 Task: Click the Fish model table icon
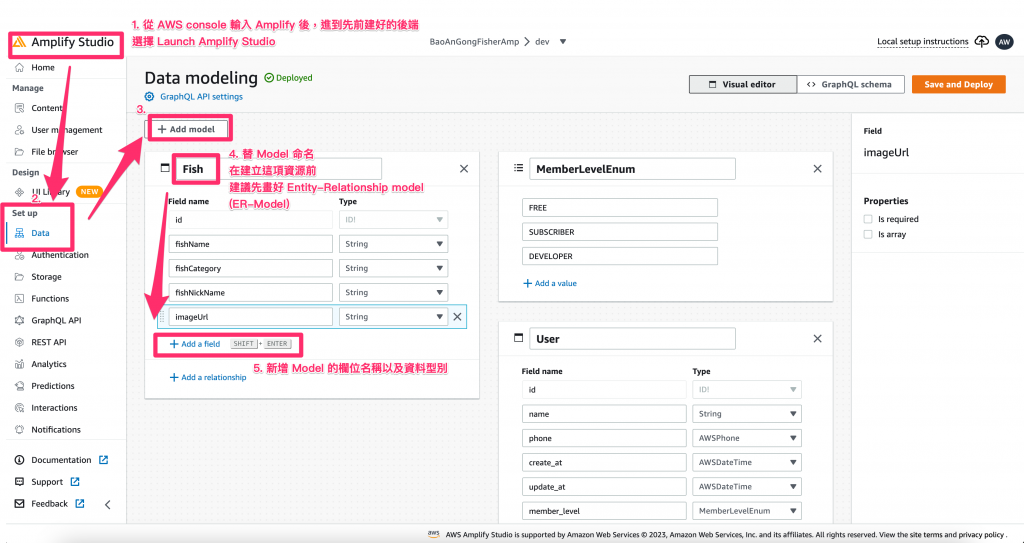click(165, 169)
